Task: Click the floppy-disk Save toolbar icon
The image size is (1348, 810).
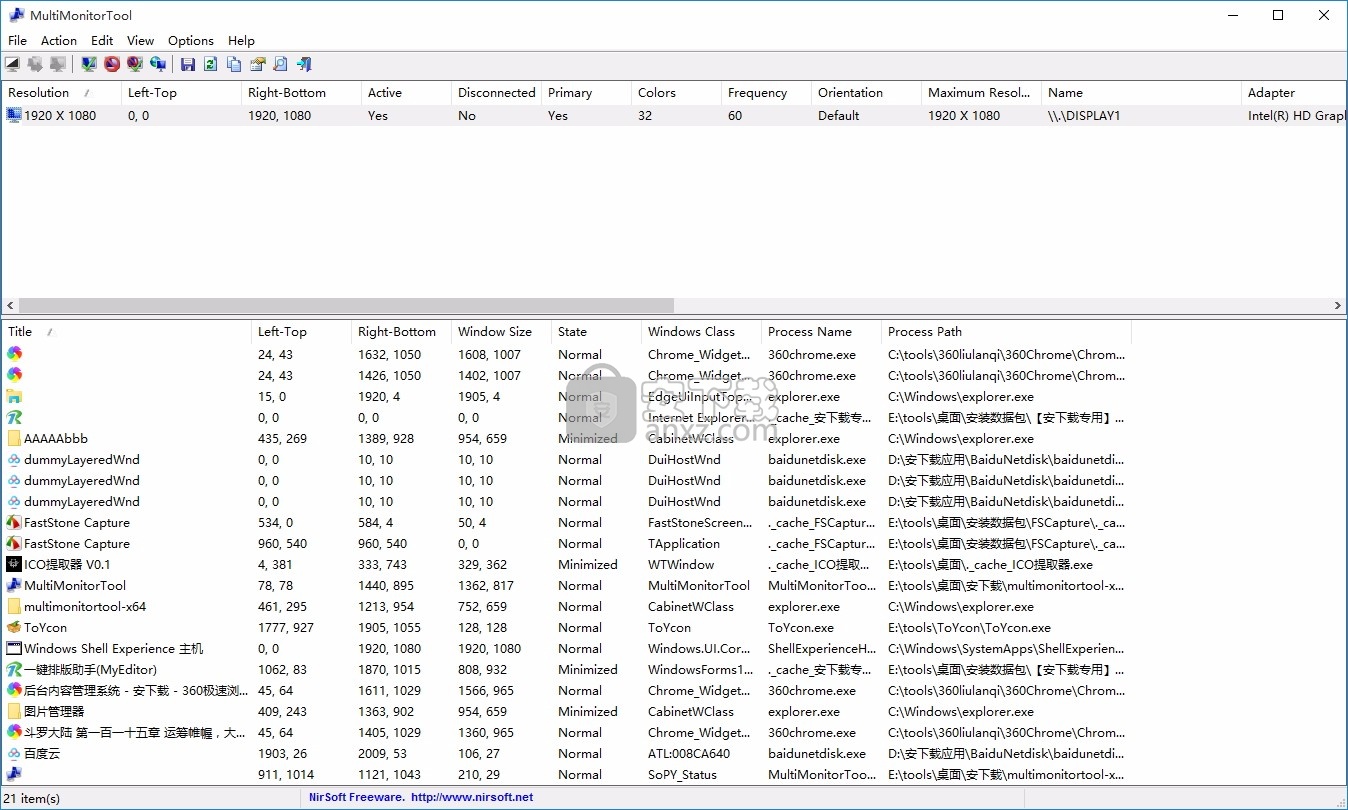Action: pyautogui.click(x=187, y=64)
